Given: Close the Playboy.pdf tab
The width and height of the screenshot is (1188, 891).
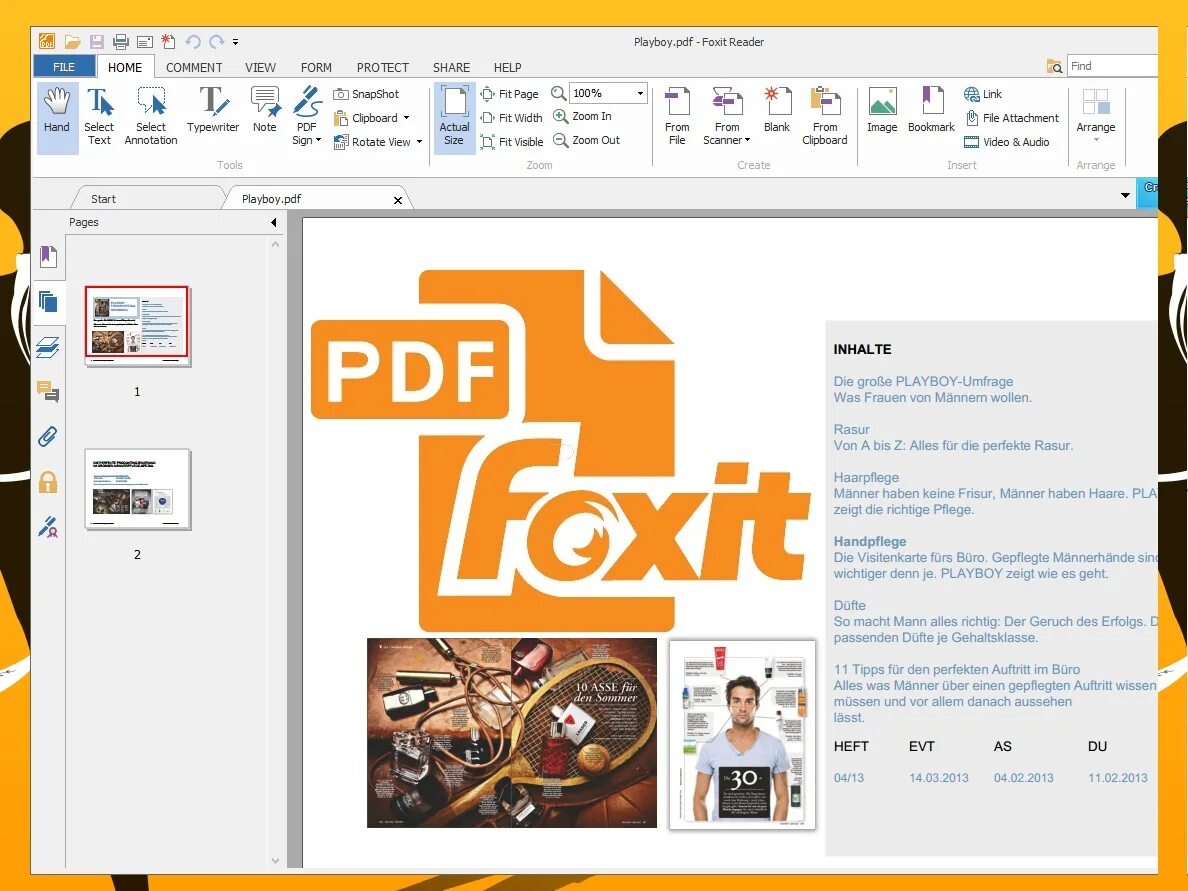Looking at the screenshot, I should pyautogui.click(x=398, y=200).
